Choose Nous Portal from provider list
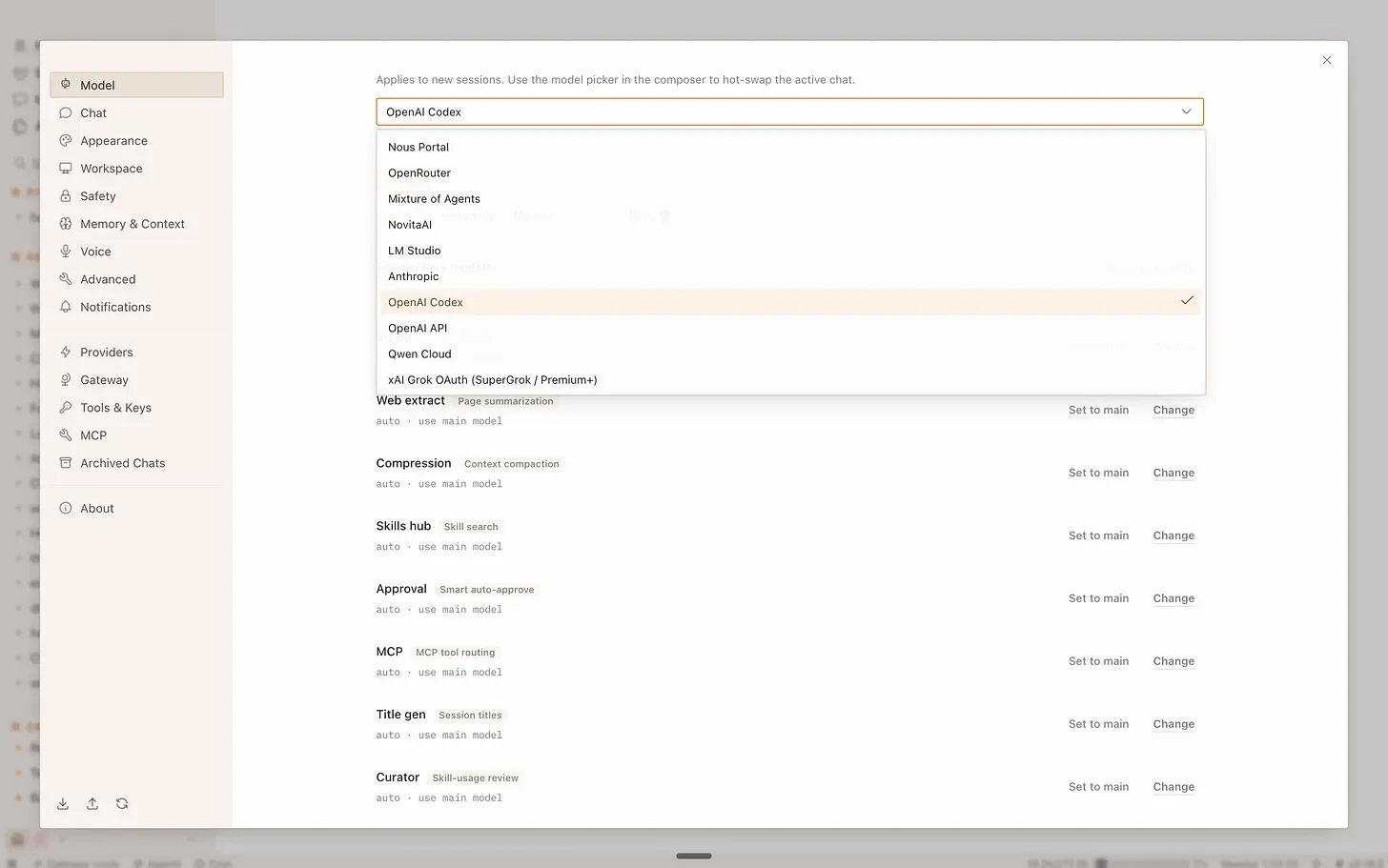1388x868 pixels. (789, 147)
